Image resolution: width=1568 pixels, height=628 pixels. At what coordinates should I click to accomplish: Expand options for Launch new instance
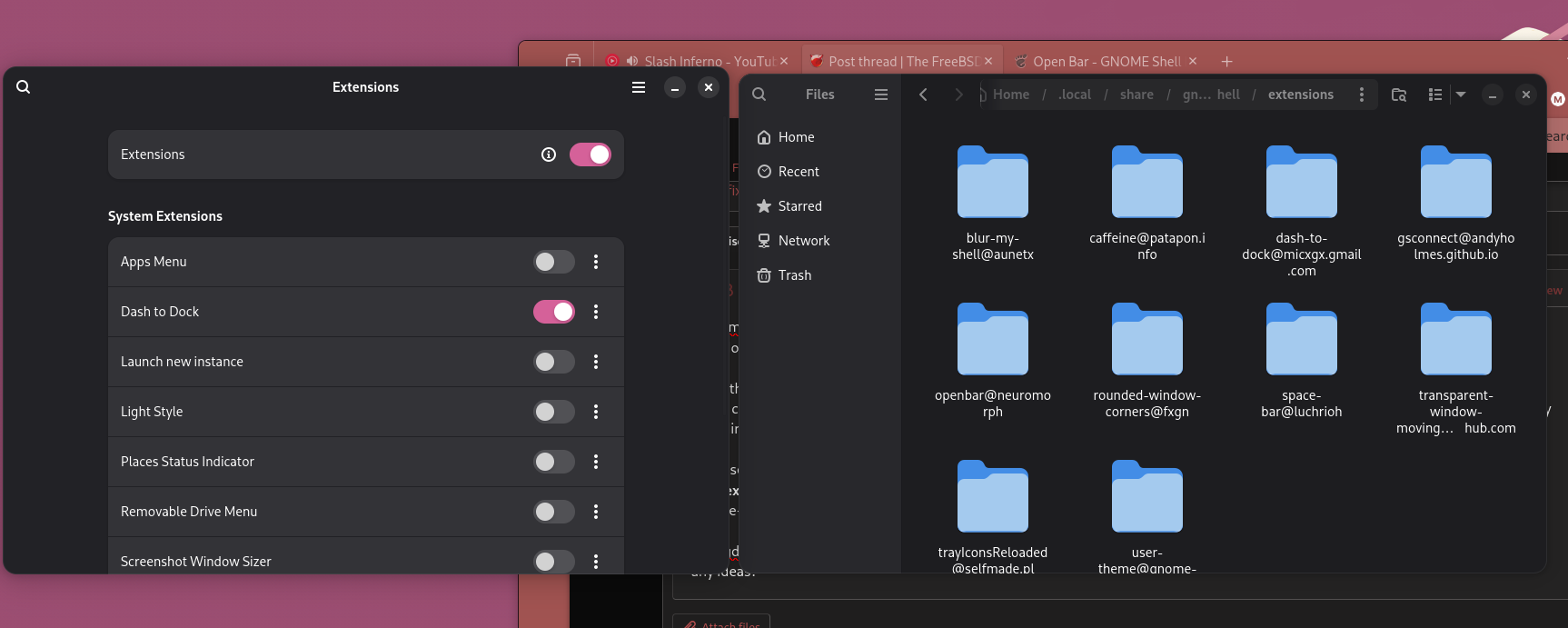(x=596, y=362)
